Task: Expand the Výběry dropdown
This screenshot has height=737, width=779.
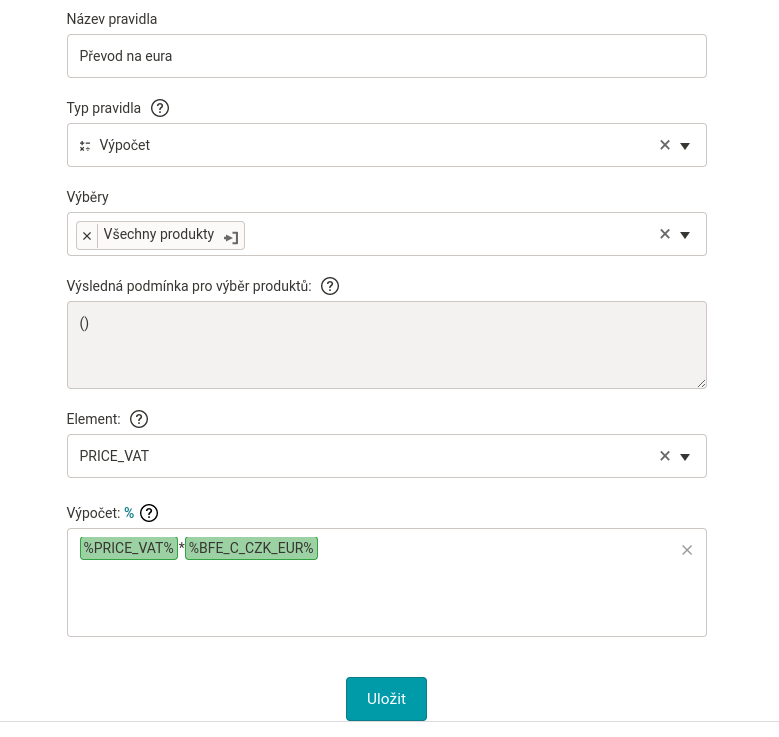Action: [685, 235]
